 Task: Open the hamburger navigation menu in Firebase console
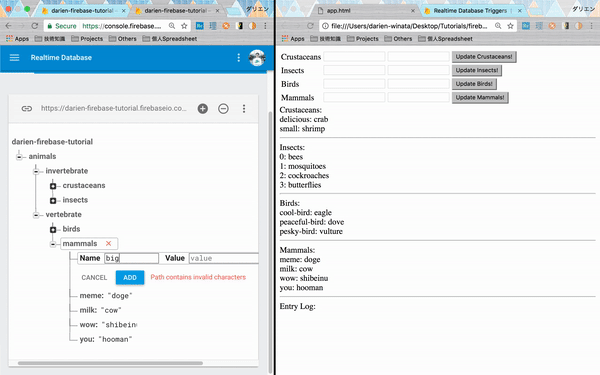(x=15, y=57)
